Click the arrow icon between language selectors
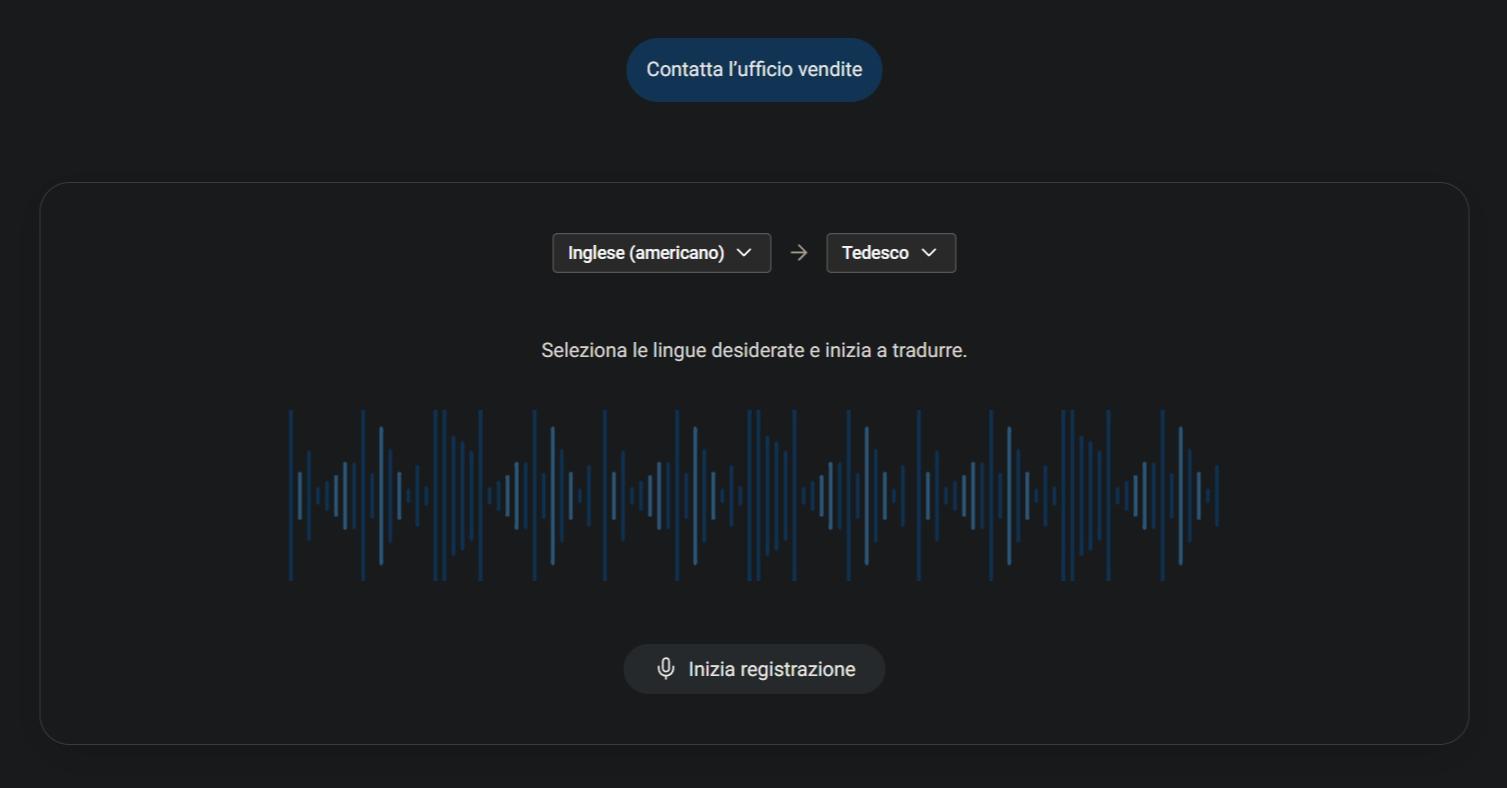 [x=798, y=253]
